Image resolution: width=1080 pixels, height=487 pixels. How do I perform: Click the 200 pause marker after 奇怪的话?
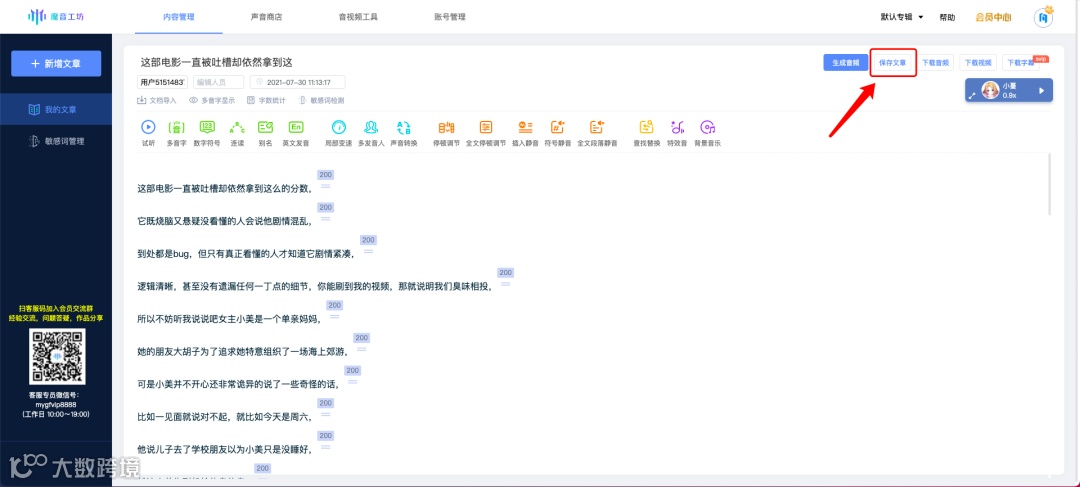click(353, 370)
